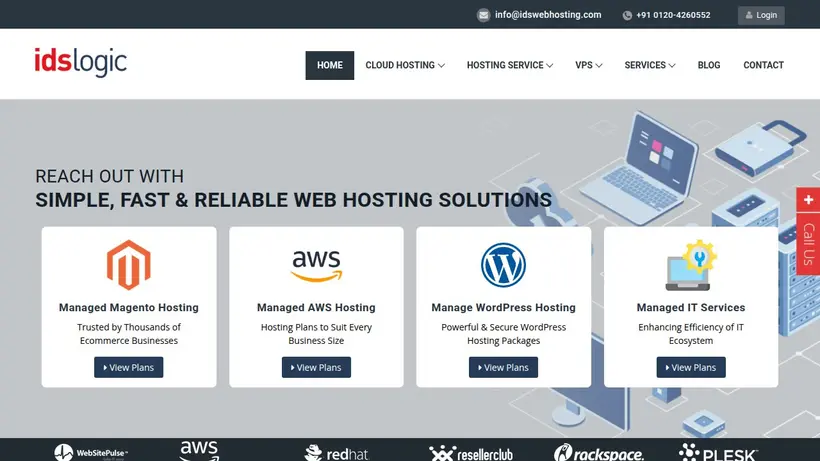This screenshot has width=820, height=461.
Task: Open the Services menu label
Action: 645,65
